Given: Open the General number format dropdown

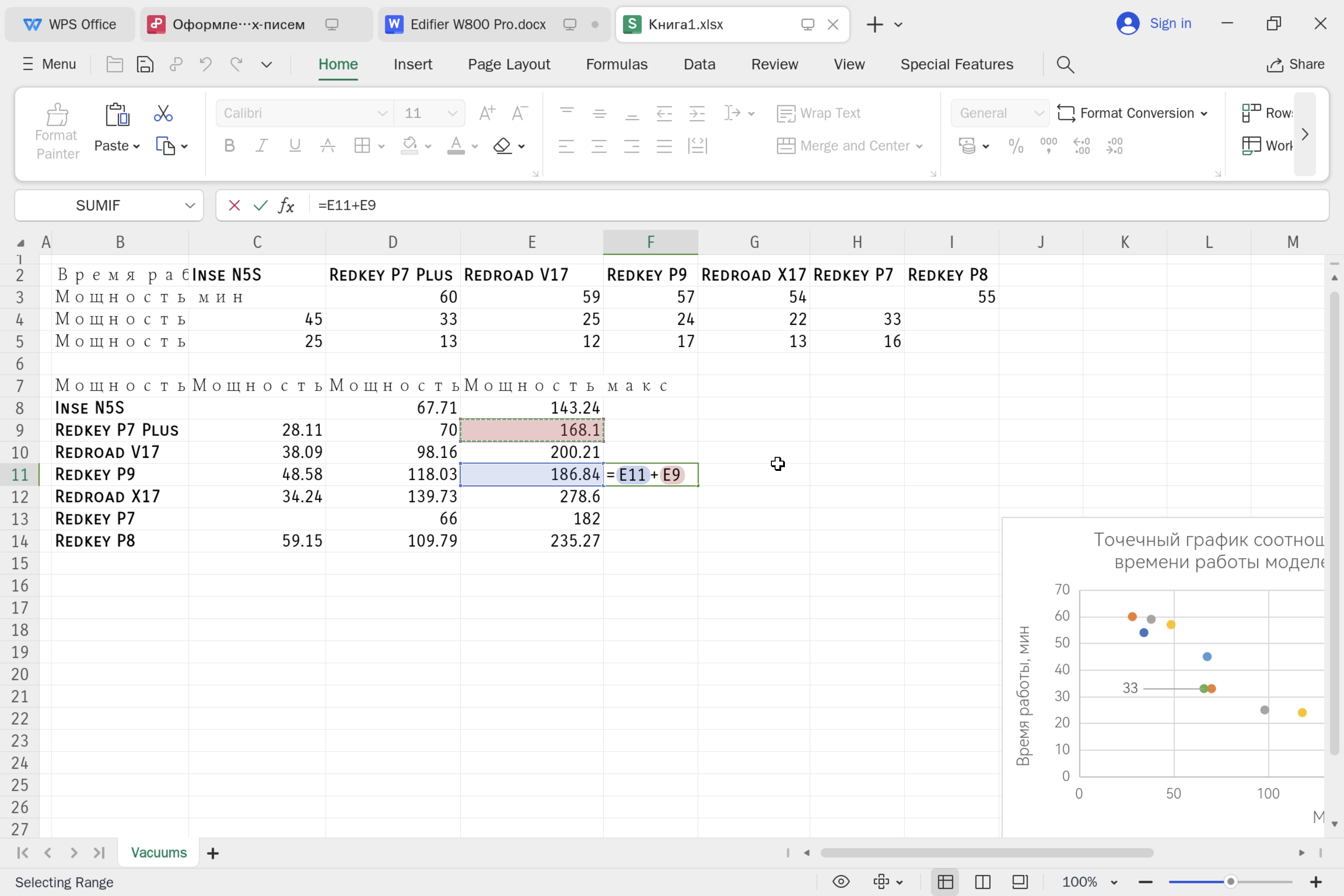Looking at the screenshot, I should (1039, 113).
